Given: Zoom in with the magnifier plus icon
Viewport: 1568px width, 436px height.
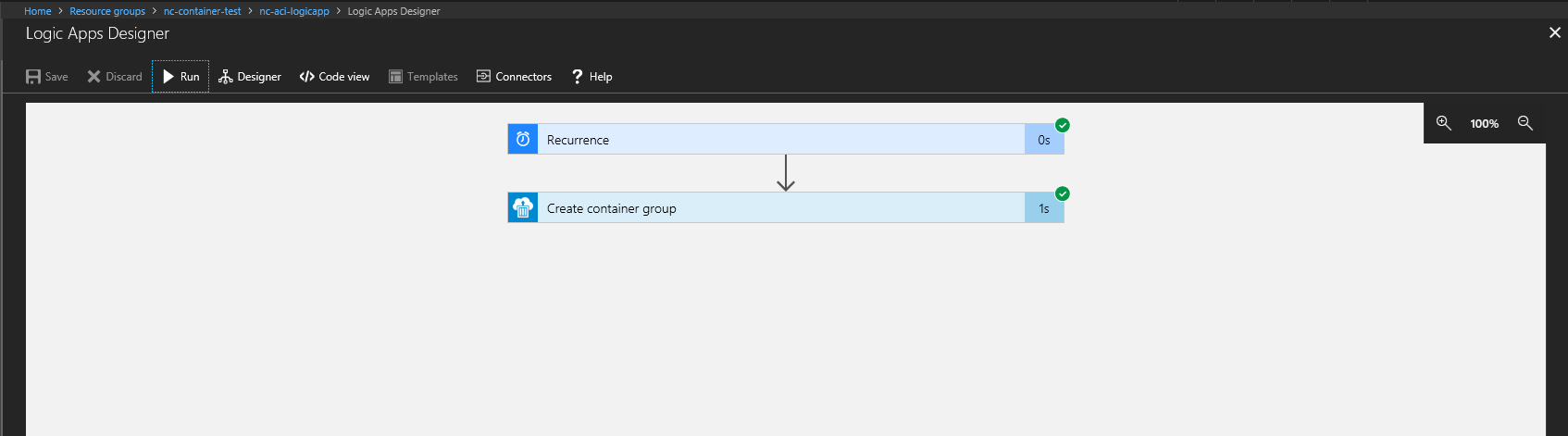Looking at the screenshot, I should (x=1443, y=123).
